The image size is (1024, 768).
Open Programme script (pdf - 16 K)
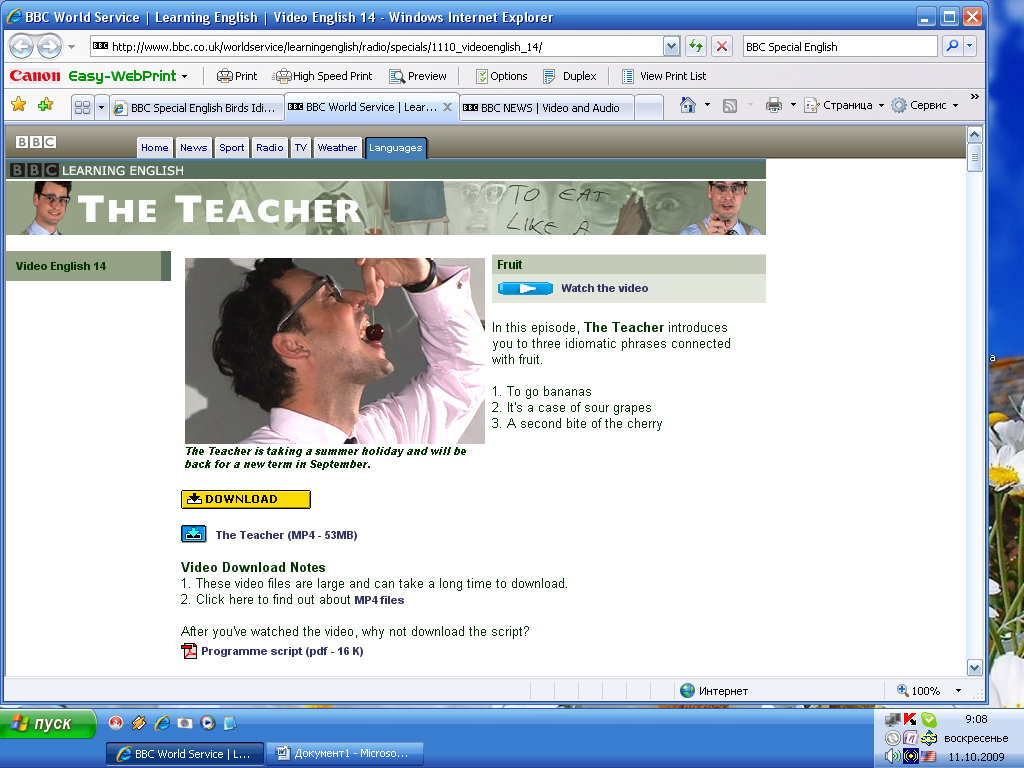coord(282,651)
